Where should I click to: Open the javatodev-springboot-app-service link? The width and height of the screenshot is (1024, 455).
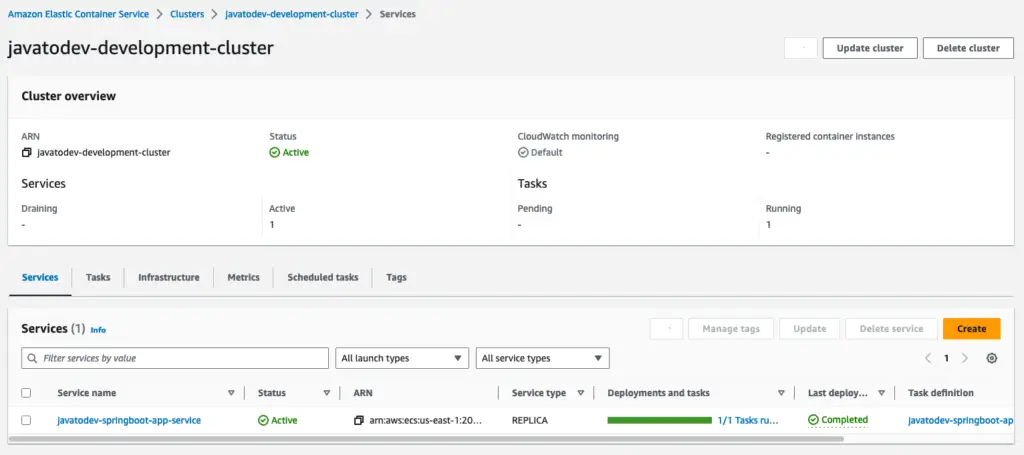[x=129, y=420]
